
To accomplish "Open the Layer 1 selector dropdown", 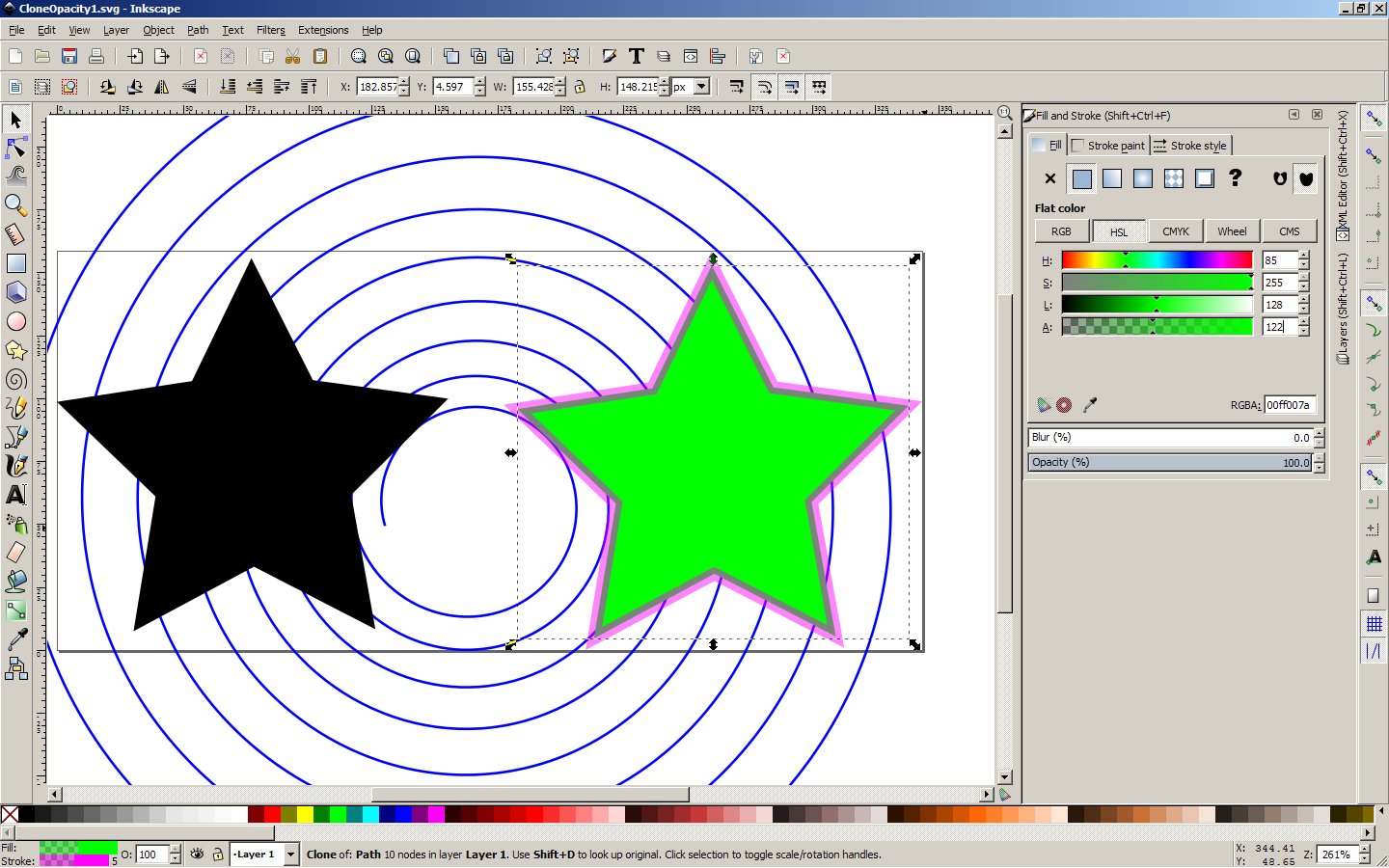I will [x=290, y=854].
